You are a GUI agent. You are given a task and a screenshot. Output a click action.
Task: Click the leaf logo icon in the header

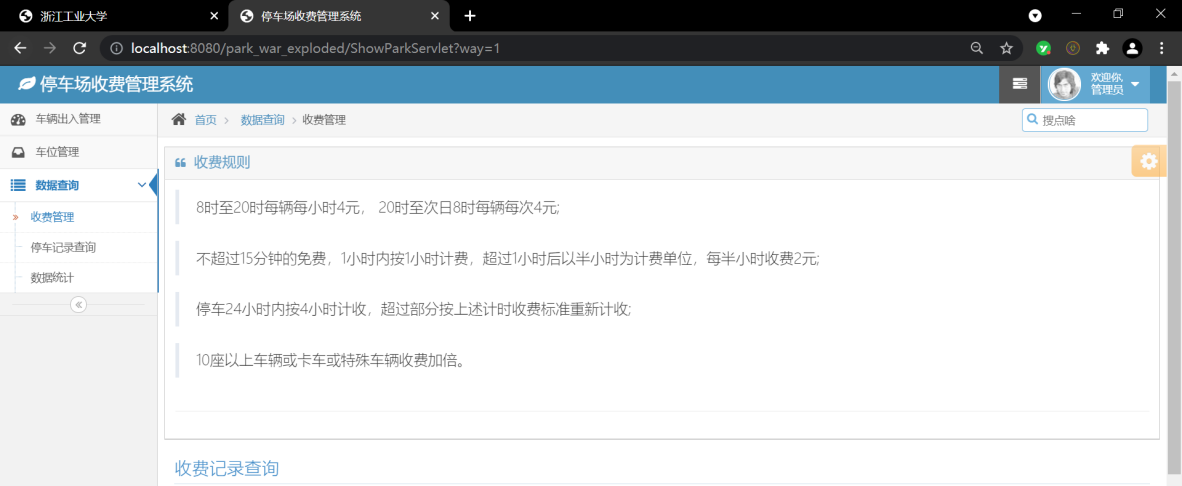(26, 84)
